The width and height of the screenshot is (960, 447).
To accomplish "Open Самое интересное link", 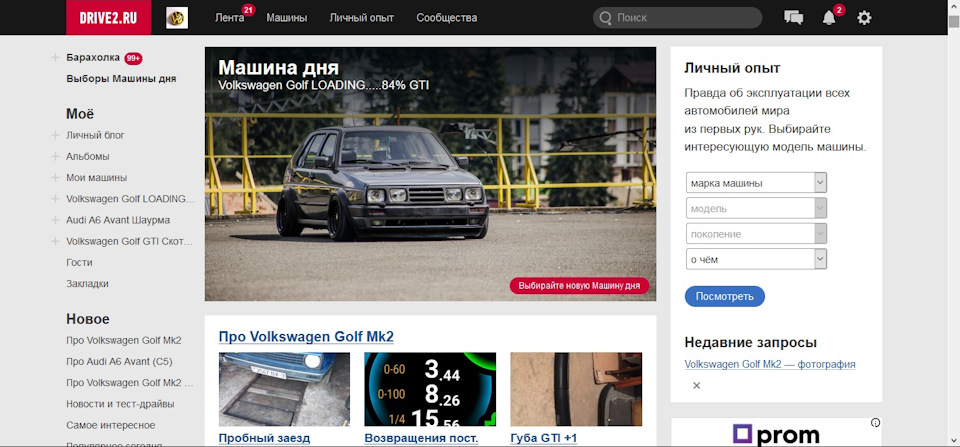I will pos(111,425).
